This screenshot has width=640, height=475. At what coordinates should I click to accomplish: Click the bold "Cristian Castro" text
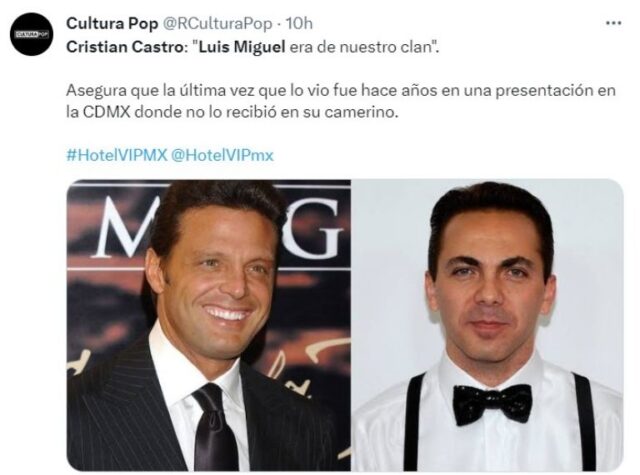(125, 47)
